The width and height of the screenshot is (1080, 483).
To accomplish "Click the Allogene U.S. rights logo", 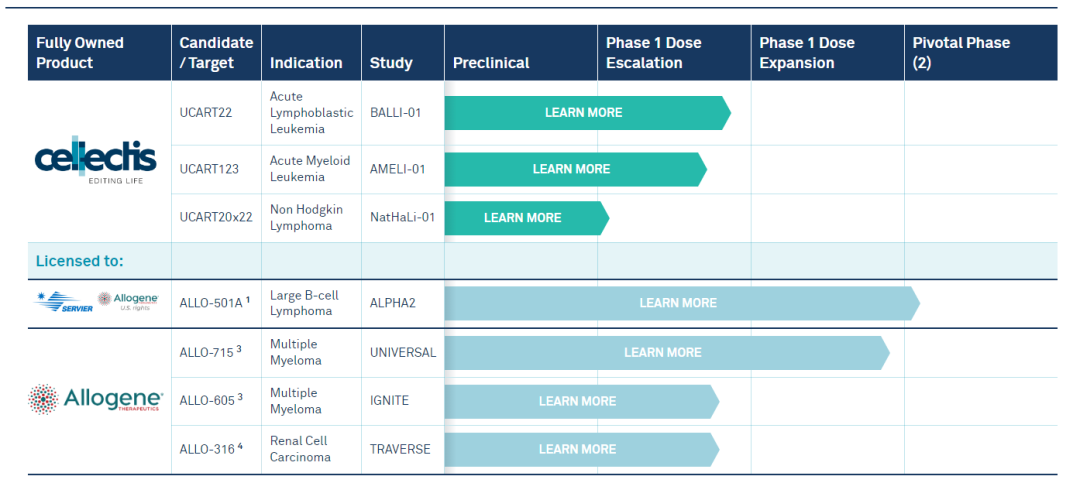I will tap(128, 301).
